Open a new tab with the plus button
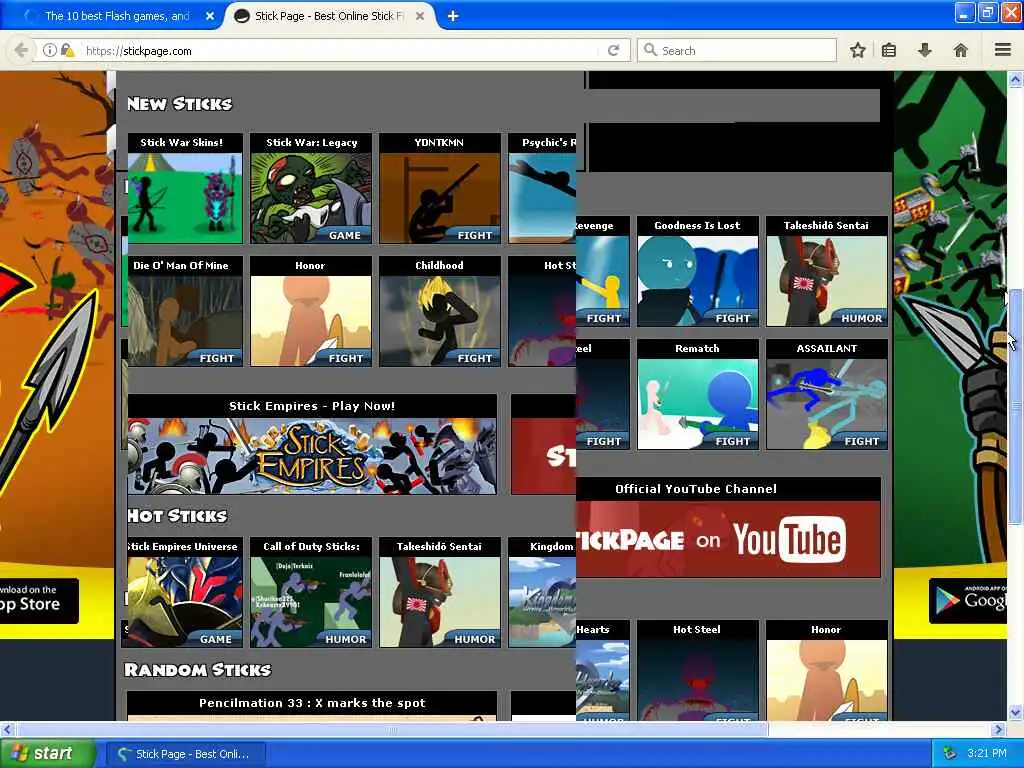 click(x=453, y=16)
